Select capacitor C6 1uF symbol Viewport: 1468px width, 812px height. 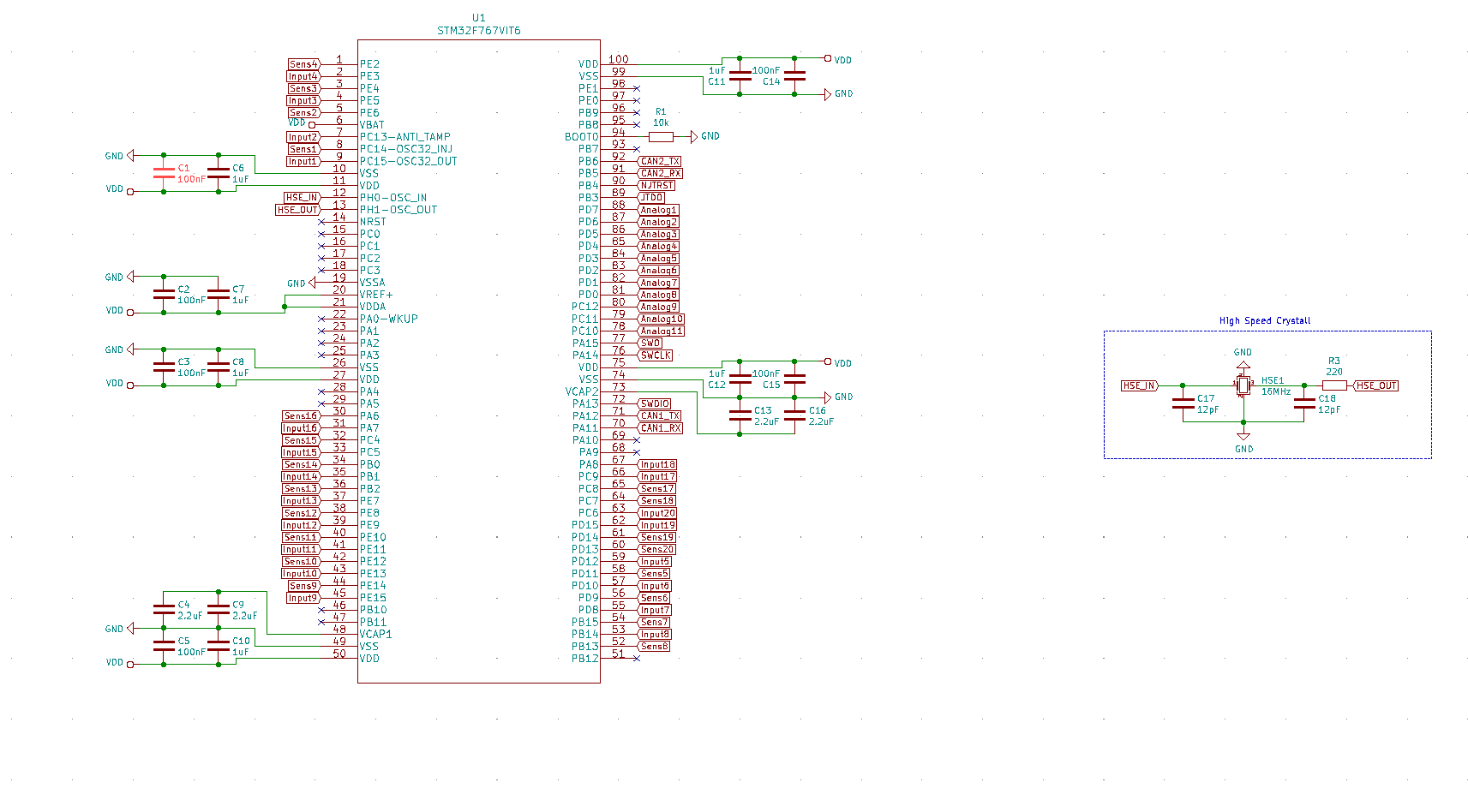click(219, 173)
